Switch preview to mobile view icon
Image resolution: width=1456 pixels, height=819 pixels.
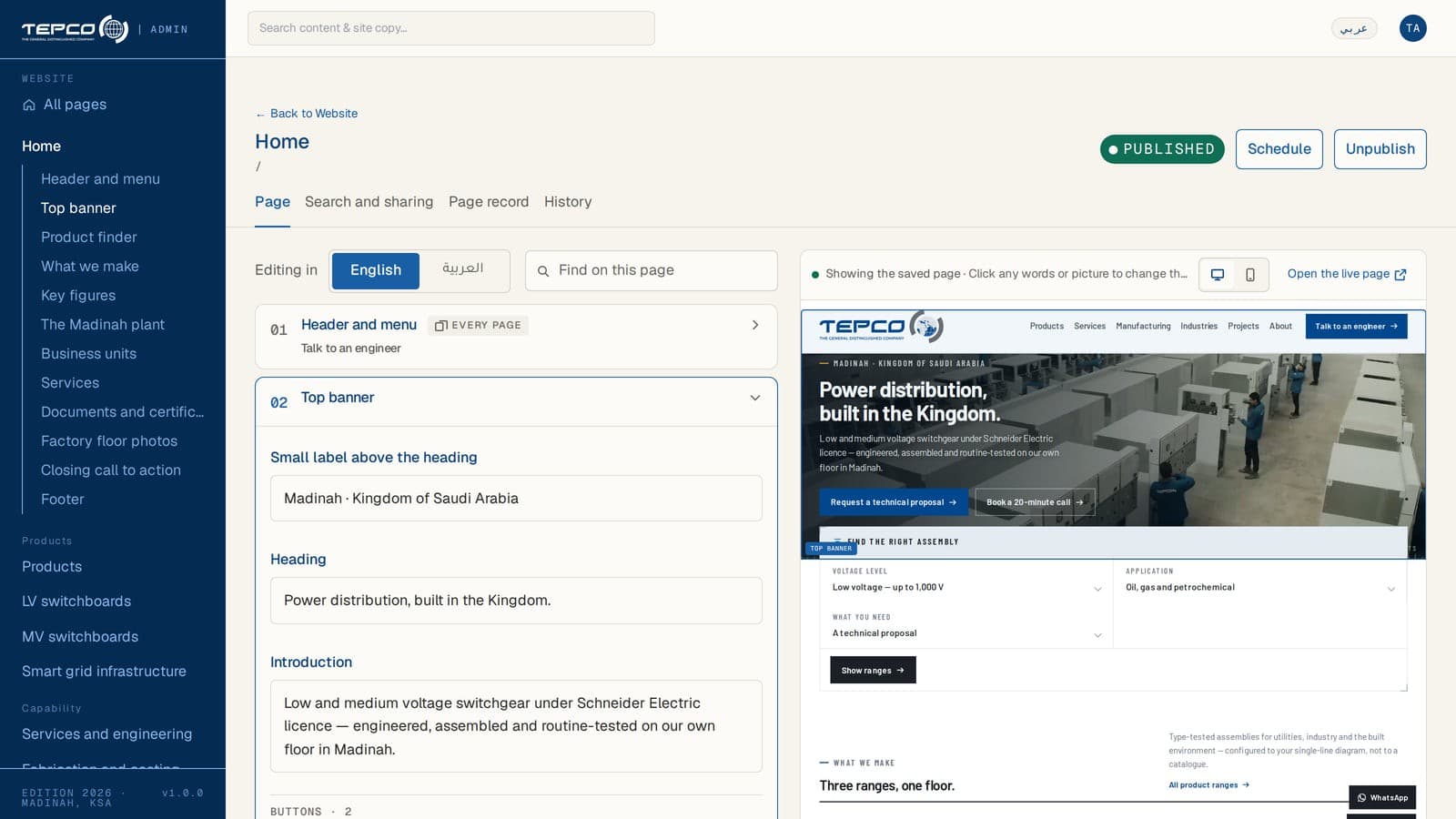1250,274
